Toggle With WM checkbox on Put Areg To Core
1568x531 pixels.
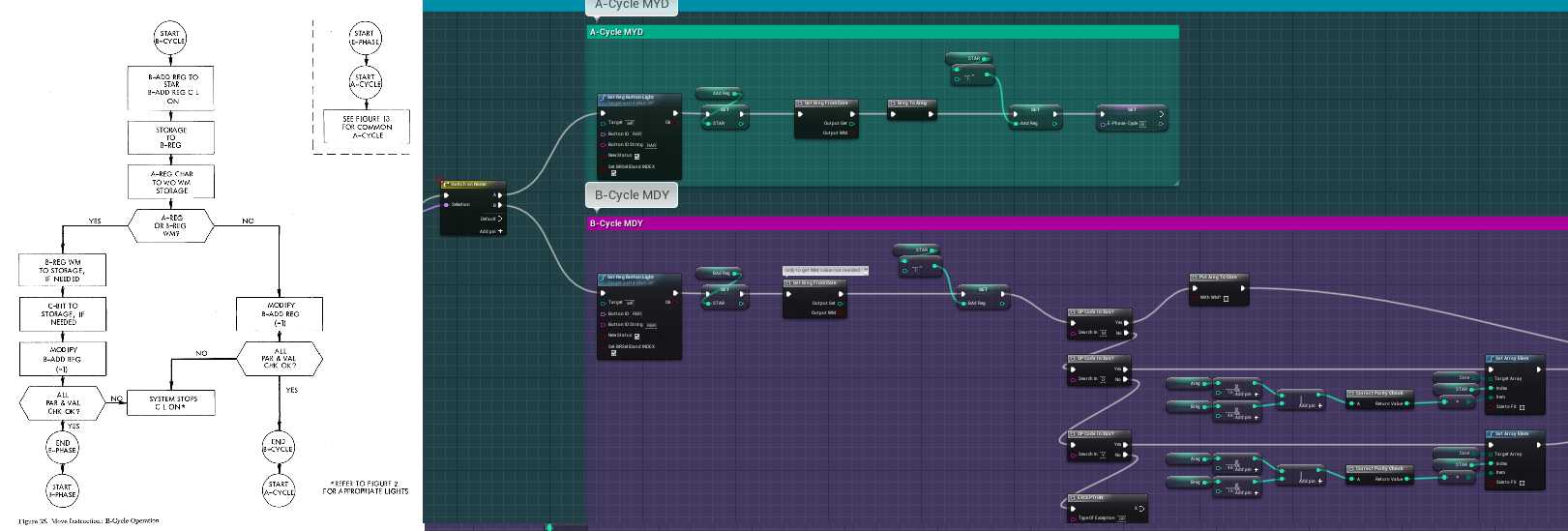click(1227, 298)
